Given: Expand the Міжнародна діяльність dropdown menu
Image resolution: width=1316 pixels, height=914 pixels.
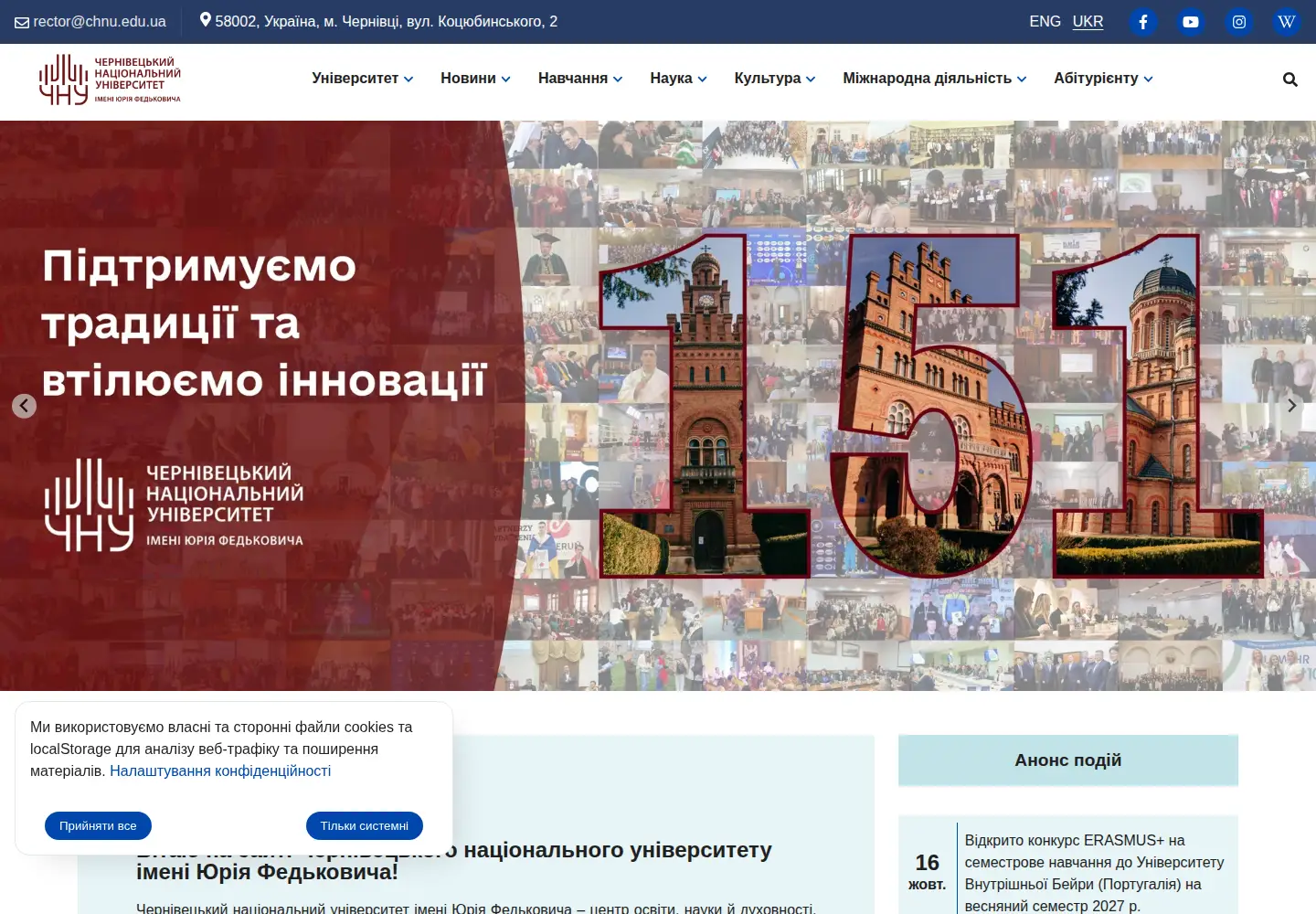Looking at the screenshot, I should [x=935, y=79].
